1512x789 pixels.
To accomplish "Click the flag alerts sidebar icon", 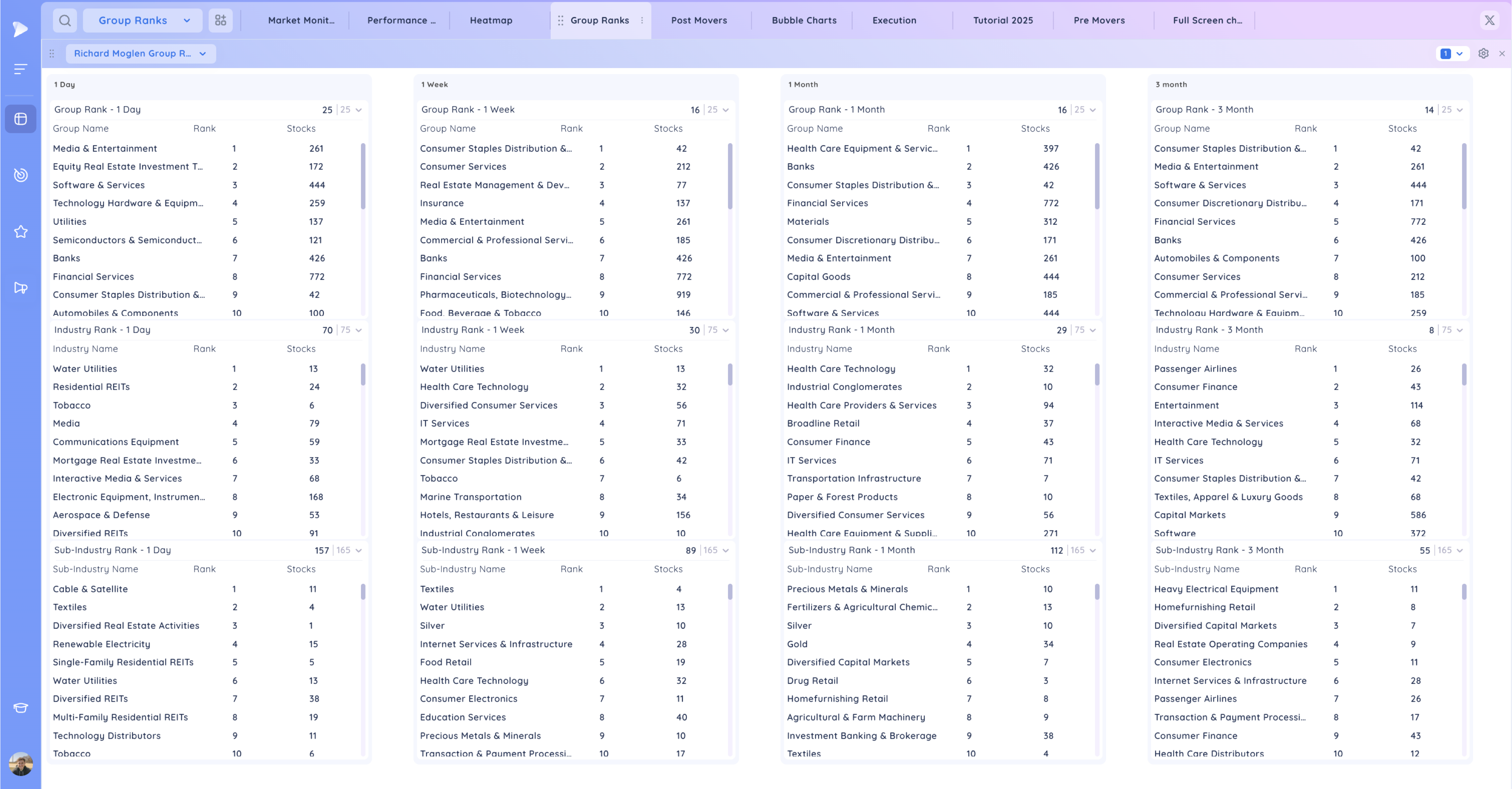I will (20, 288).
